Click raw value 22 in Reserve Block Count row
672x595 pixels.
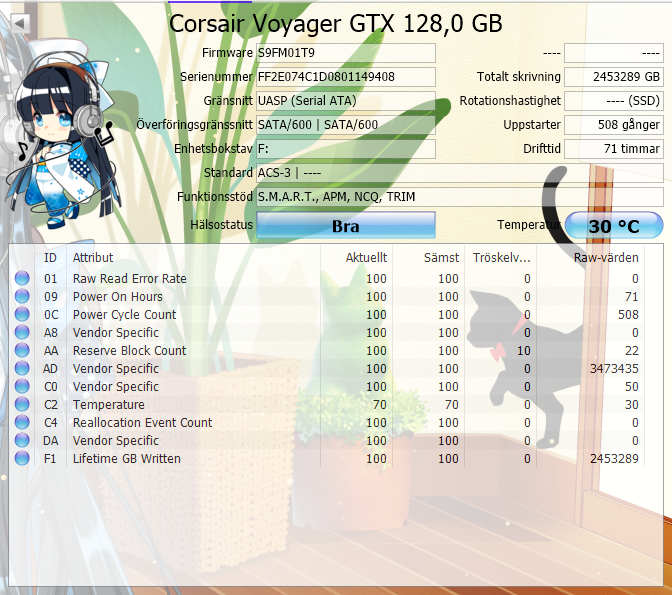pos(632,351)
